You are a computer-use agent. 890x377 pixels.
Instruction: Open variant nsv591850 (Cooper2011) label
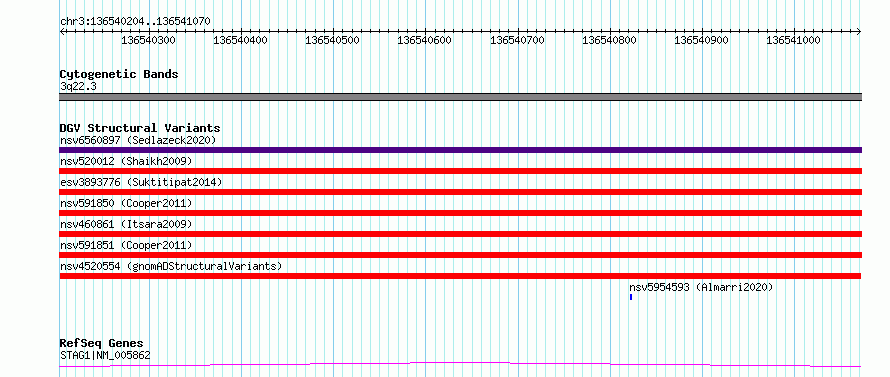tap(126, 203)
